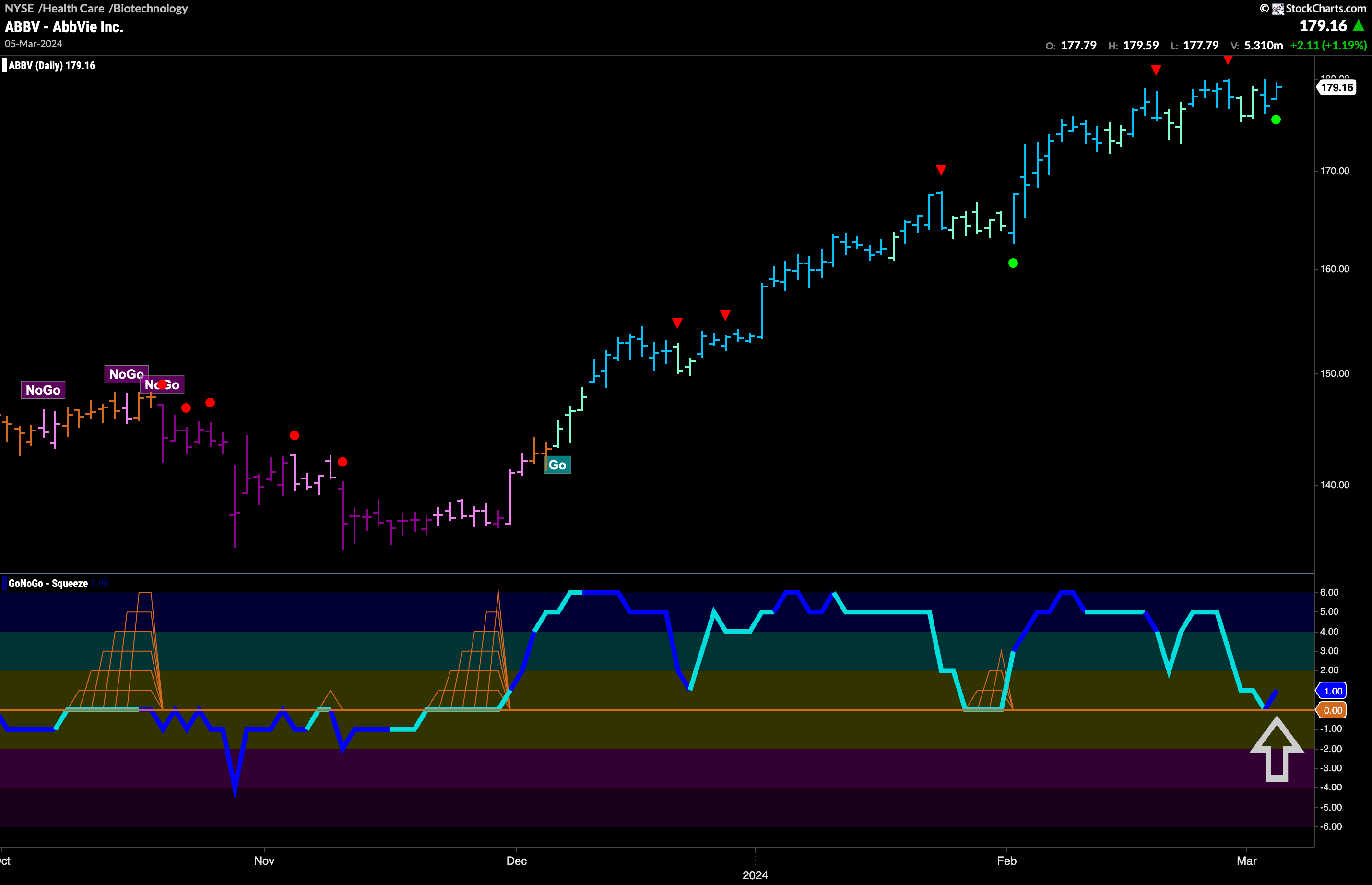
Task: Click the orange 0.00 zero-line tag
Action: click(1332, 710)
